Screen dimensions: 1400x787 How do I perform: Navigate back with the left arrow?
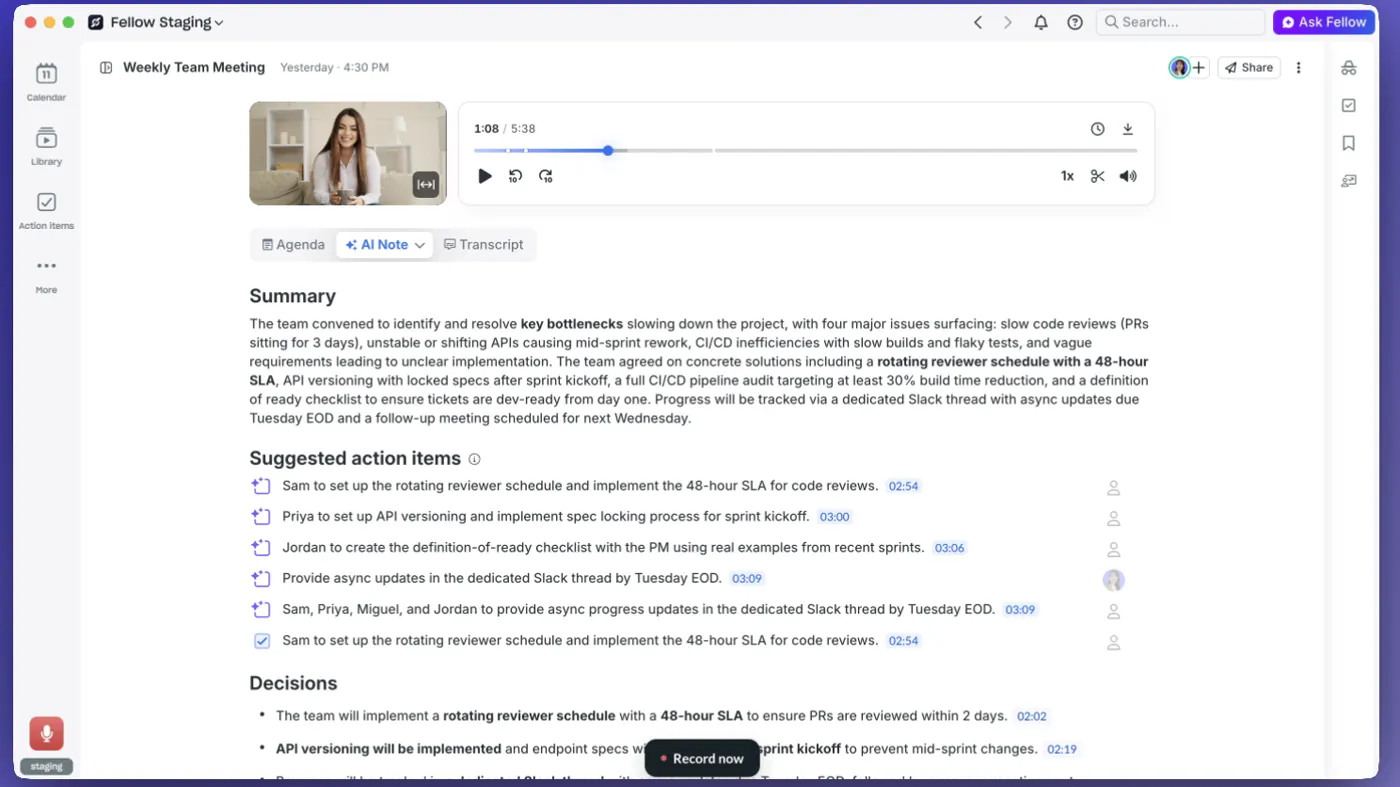coord(978,22)
